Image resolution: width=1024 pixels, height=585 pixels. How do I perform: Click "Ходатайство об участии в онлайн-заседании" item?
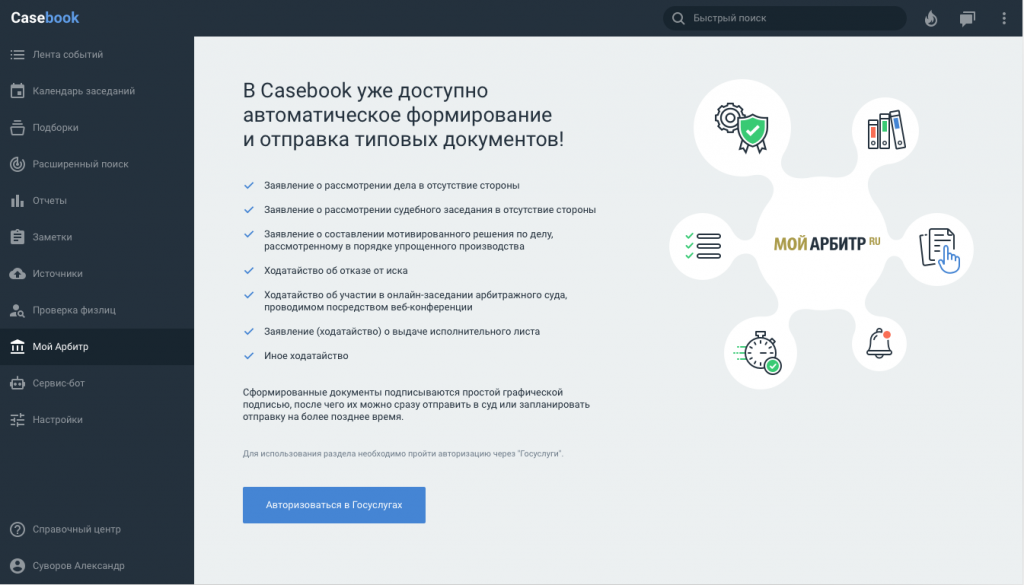point(415,301)
